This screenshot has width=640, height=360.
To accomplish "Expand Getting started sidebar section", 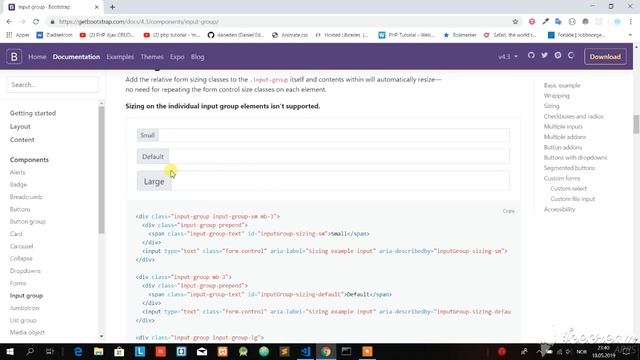I will tap(33, 113).
